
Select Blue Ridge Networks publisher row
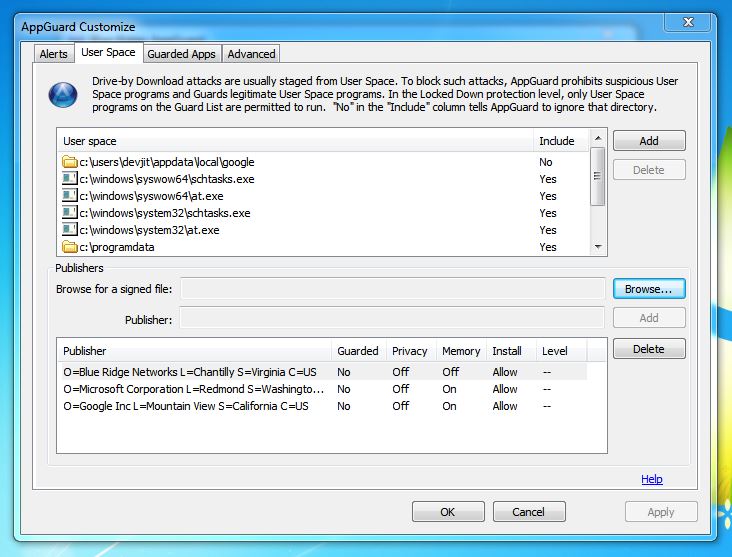322,372
